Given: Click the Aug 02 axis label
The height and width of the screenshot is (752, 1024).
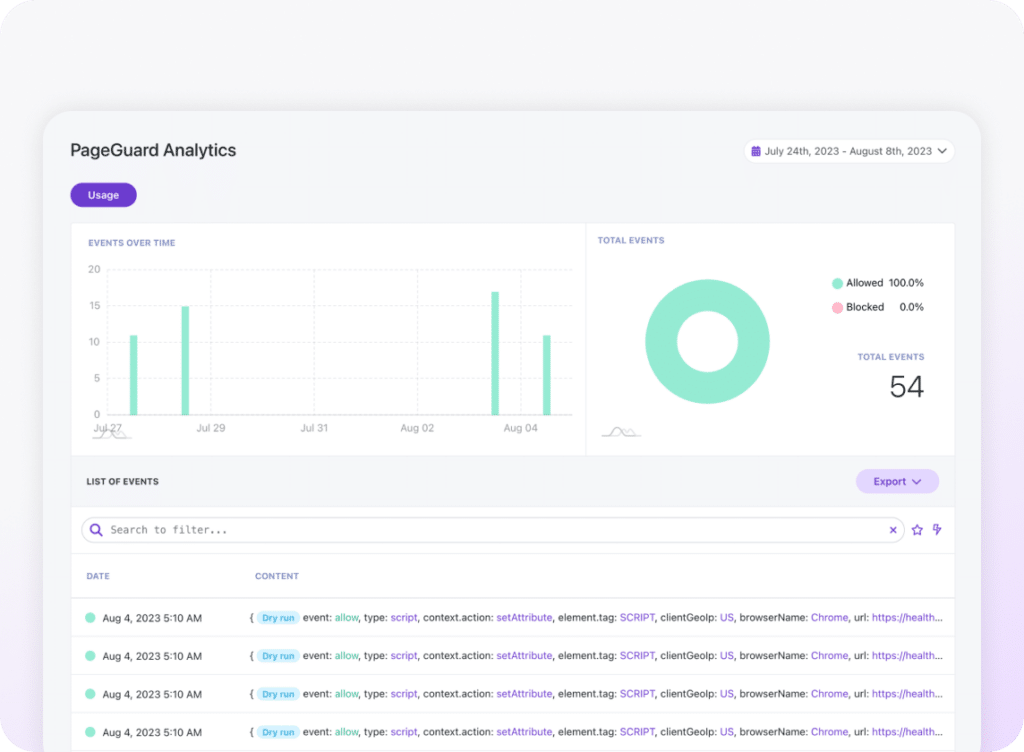Looking at the screenshot, I should pyautogui.click(x=417, y=428).
